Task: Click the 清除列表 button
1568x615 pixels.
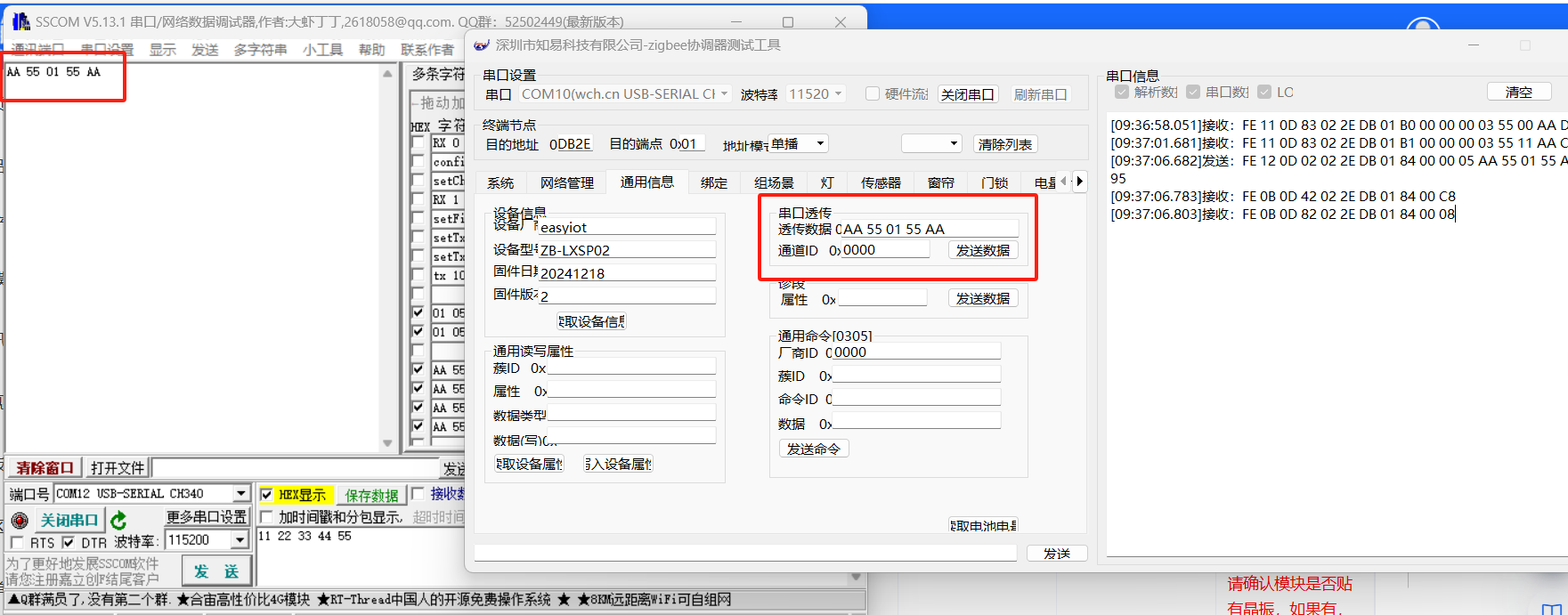Action: (x=1005, y=144)
